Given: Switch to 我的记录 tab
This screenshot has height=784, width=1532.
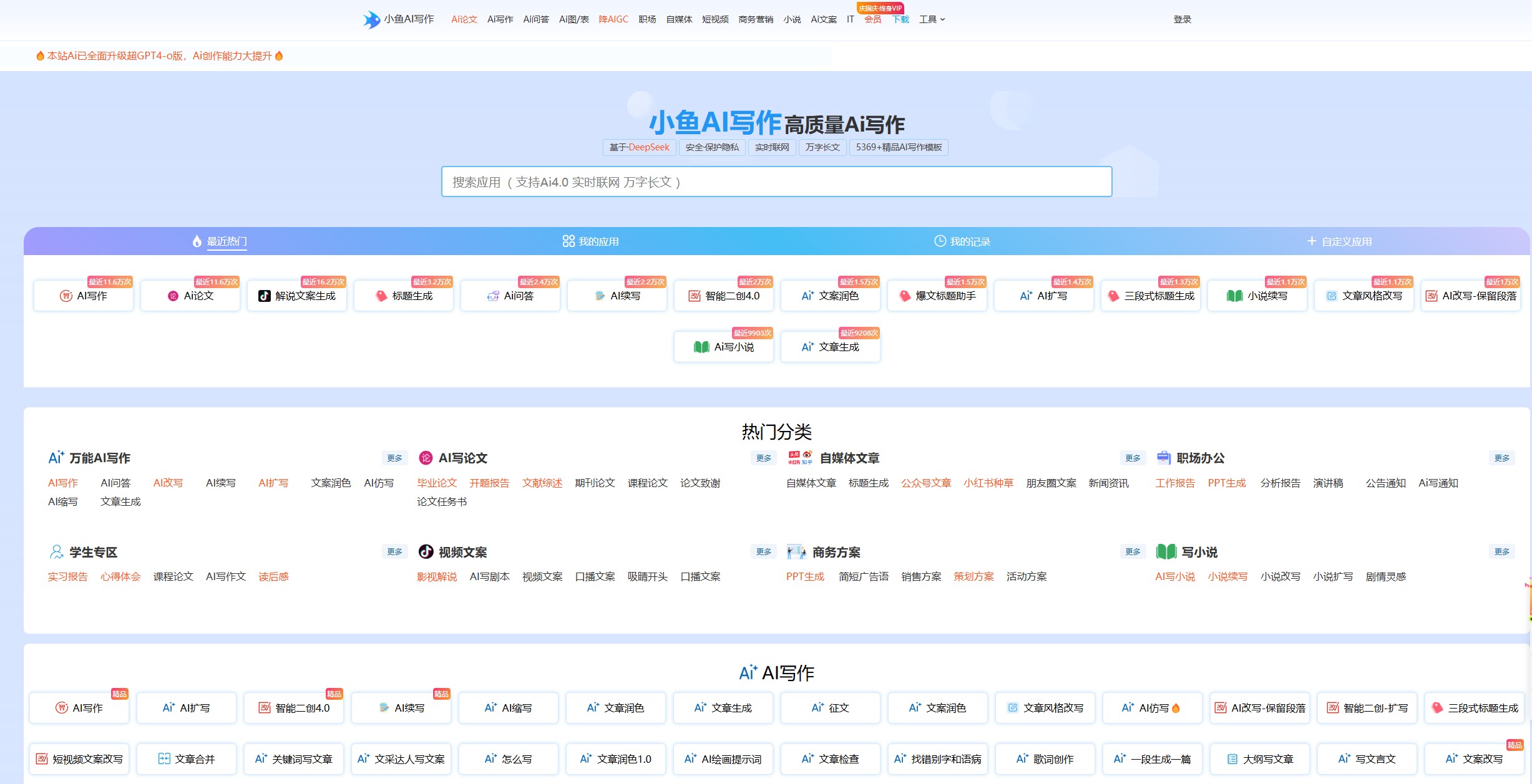Looking at the screenshot, I should tap(962, 241).
